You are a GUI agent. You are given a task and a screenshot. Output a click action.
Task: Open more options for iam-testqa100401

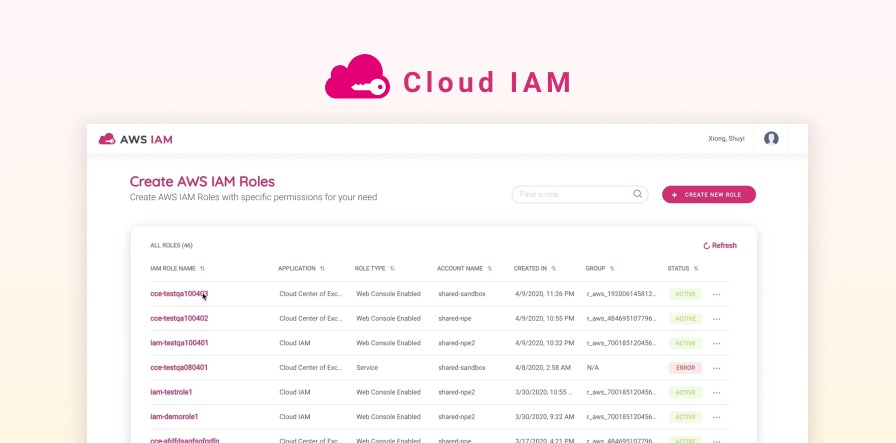[x=717, y=344]
